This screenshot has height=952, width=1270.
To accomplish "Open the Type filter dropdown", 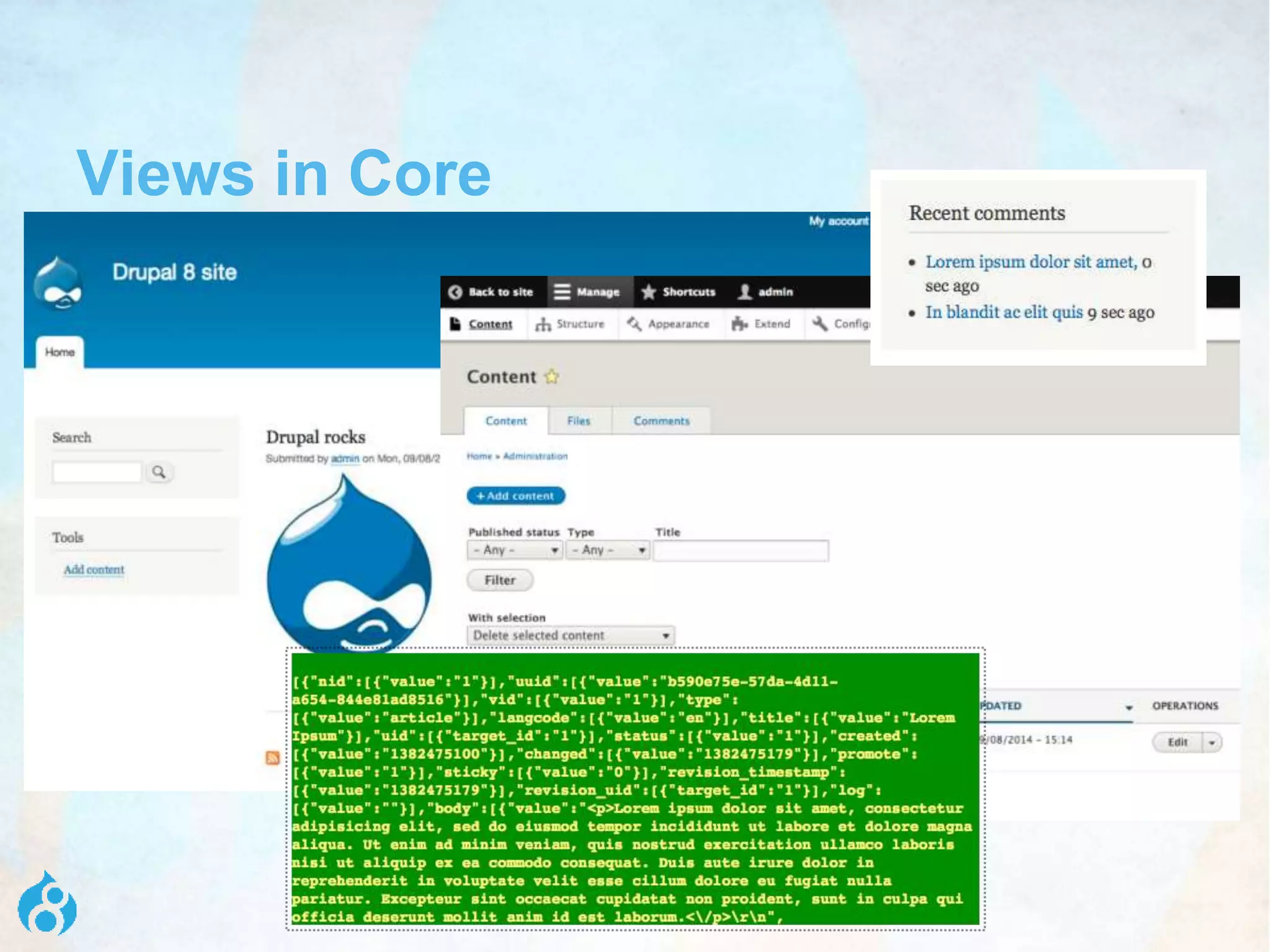I will [x=608, y=550].
